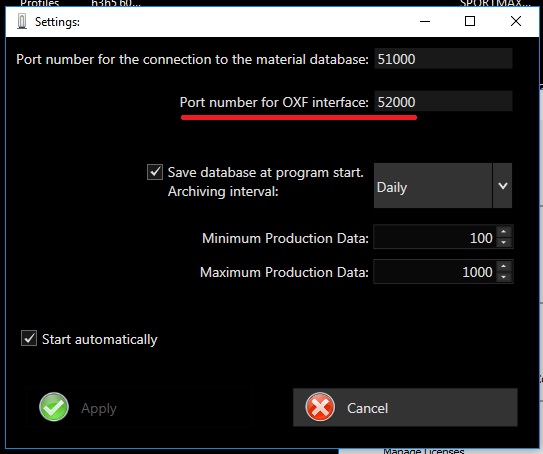Screen dimensions: 543x454
Task: Click 'Start automatically' label text
Action: coord(100,339)
